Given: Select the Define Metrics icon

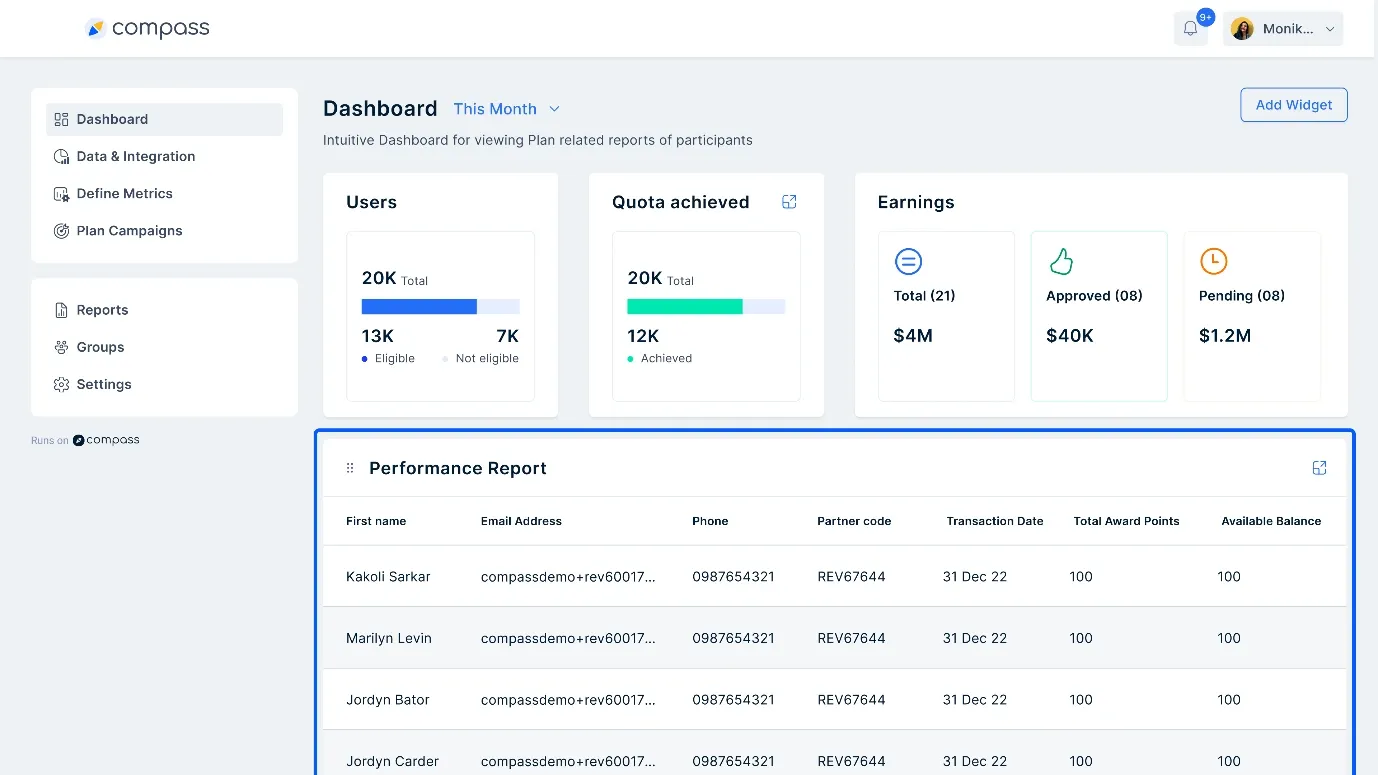Looking at the screenshot, I should (58, 193).
